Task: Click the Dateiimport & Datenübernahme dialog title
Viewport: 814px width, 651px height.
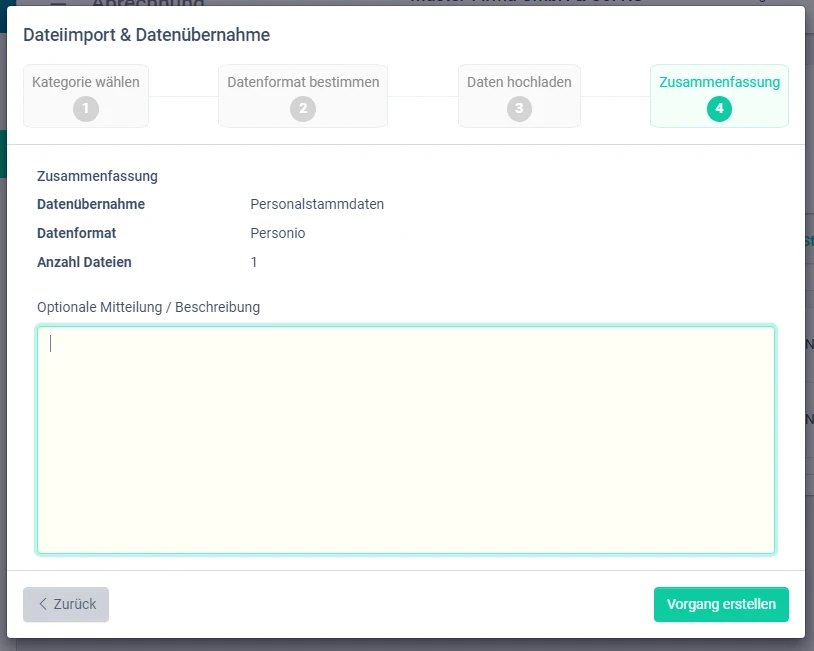Action: tap(146, 35)
